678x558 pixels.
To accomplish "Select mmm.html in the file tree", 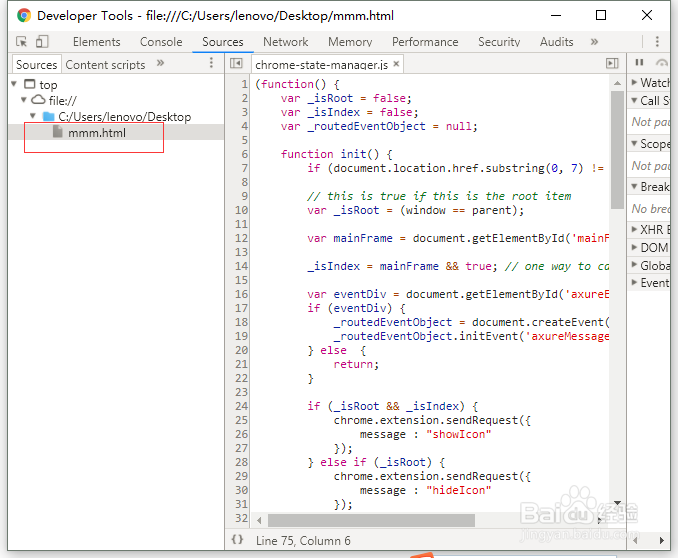I will click(x=116, y=132).
